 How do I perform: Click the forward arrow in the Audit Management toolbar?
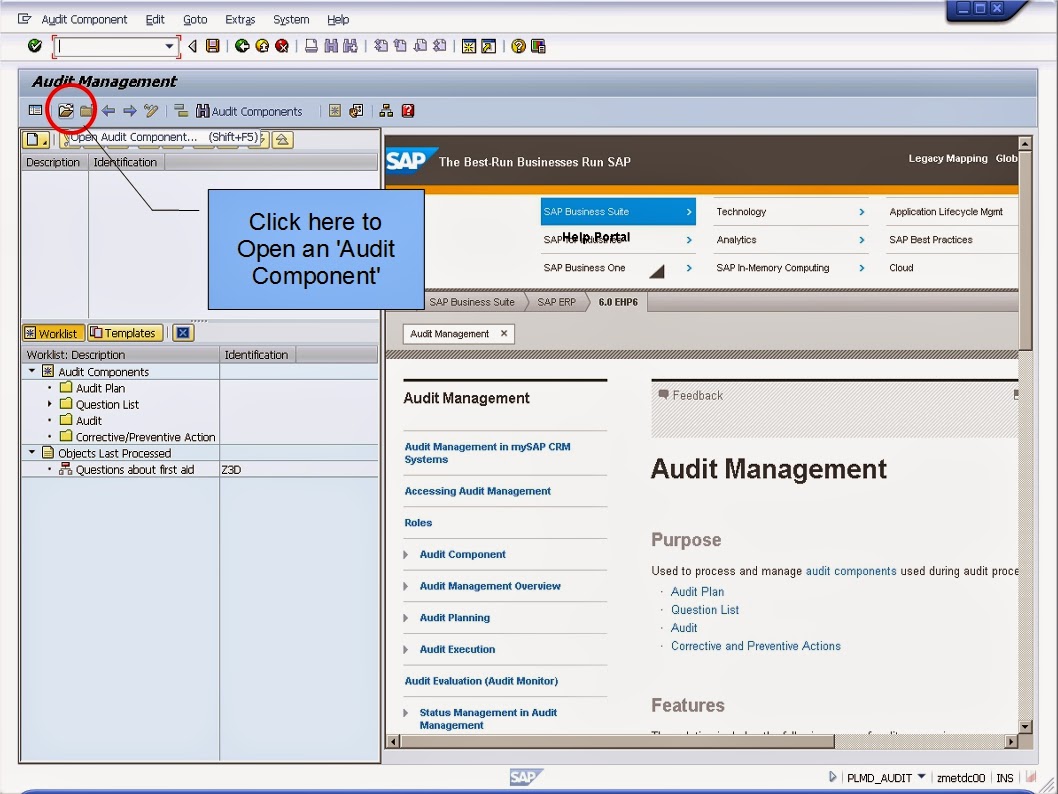128,110
